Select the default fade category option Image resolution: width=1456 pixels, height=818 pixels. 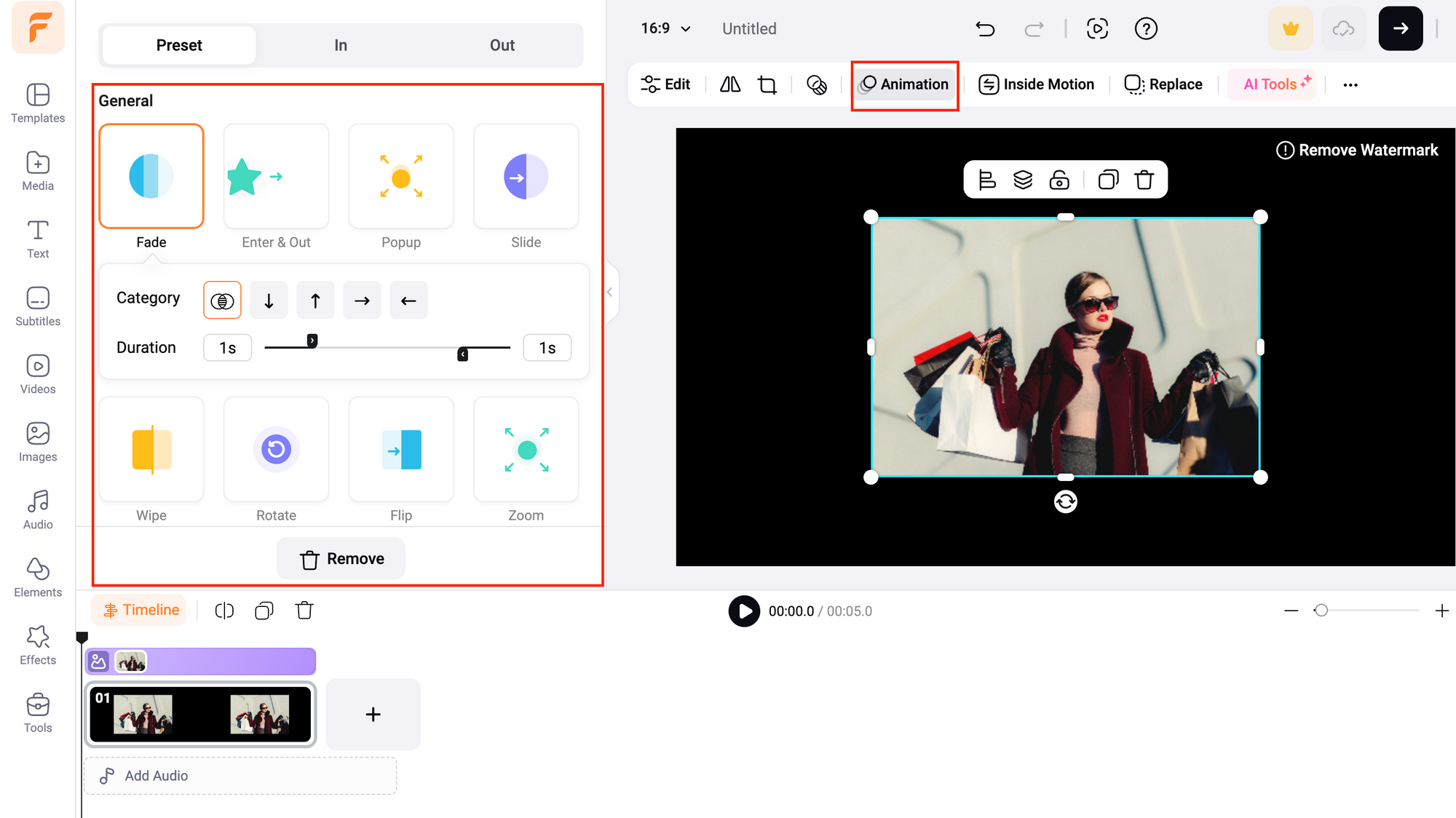pyautogui.click(x=222, y=301)
